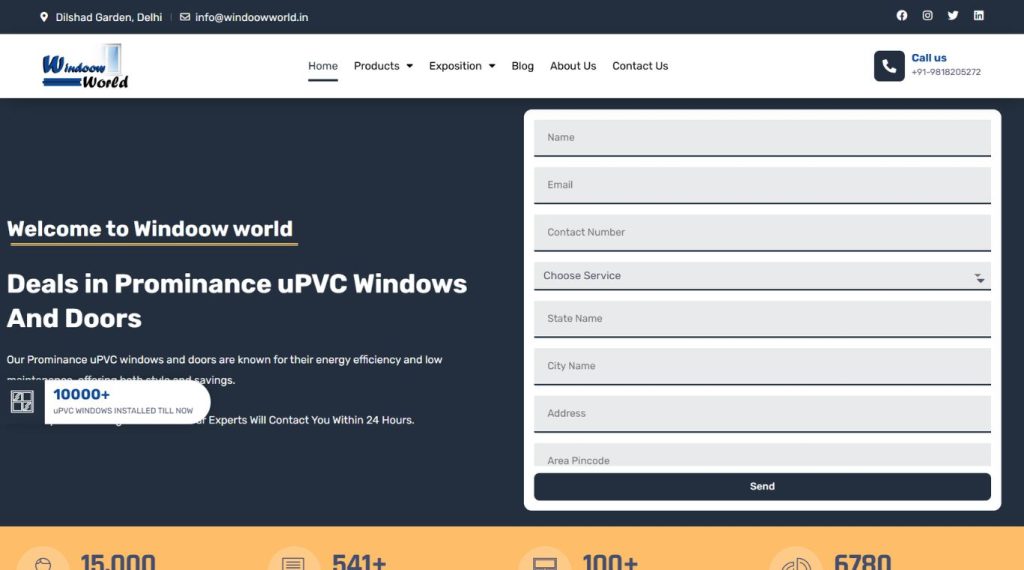Click into the Contact Number field
The width and height of the screenshot is (1024, 570).
click(762, 232)
